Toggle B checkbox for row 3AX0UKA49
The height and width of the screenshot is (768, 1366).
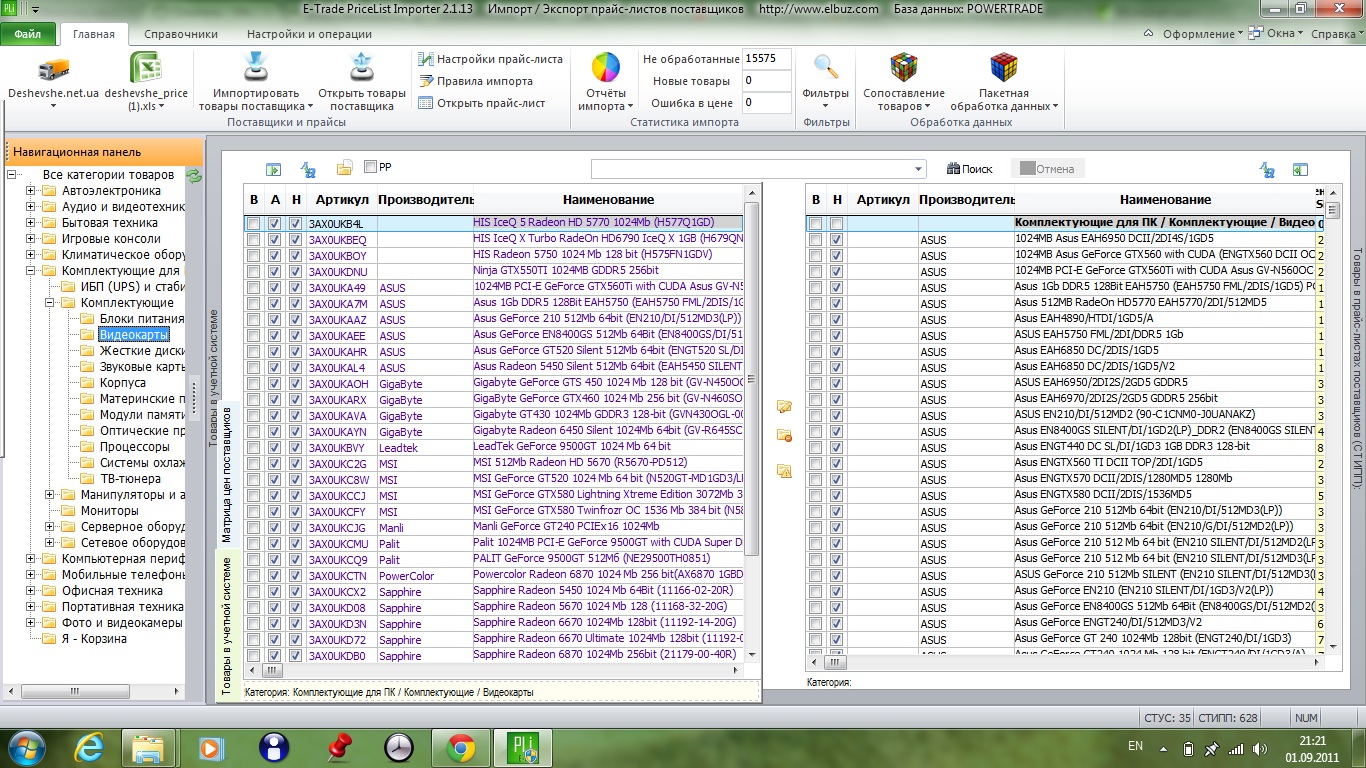[x=254, y=288]
